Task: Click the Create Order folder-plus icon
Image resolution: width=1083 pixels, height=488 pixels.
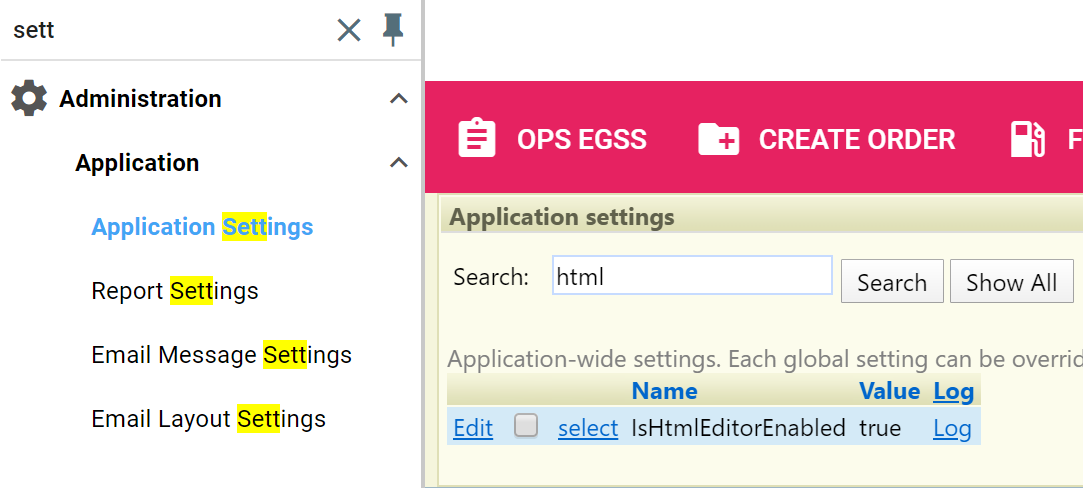Action: click(719, 139)
